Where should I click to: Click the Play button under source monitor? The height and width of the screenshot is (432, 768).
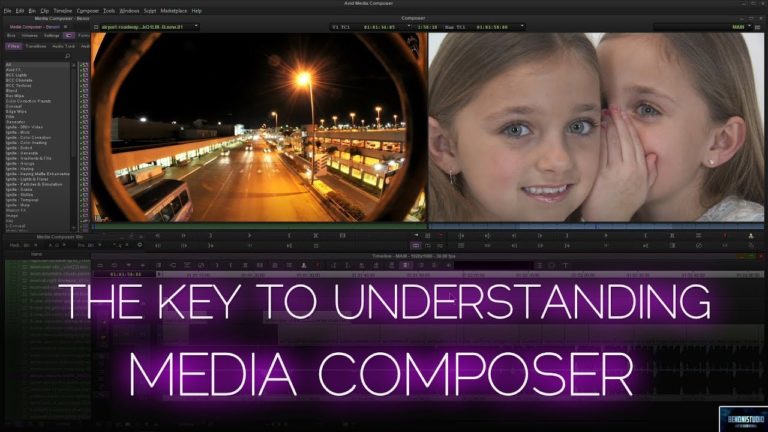tap(249, 236)
